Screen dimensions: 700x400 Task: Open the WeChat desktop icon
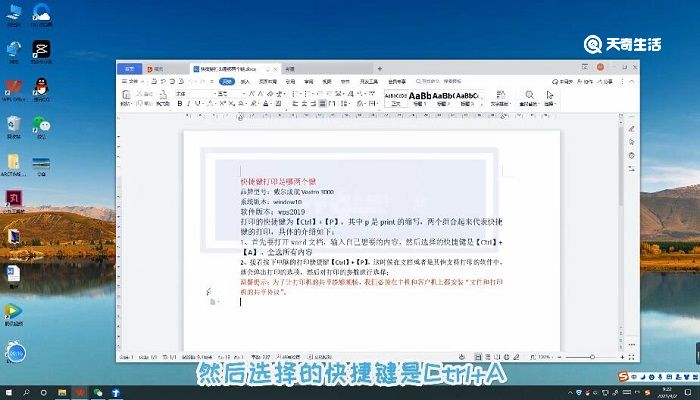pyautogui.click(x=41, y=124)
